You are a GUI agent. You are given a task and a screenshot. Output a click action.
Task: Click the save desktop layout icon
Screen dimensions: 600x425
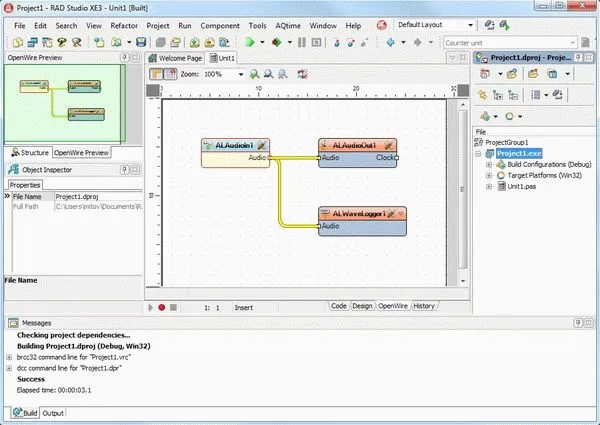488,24
